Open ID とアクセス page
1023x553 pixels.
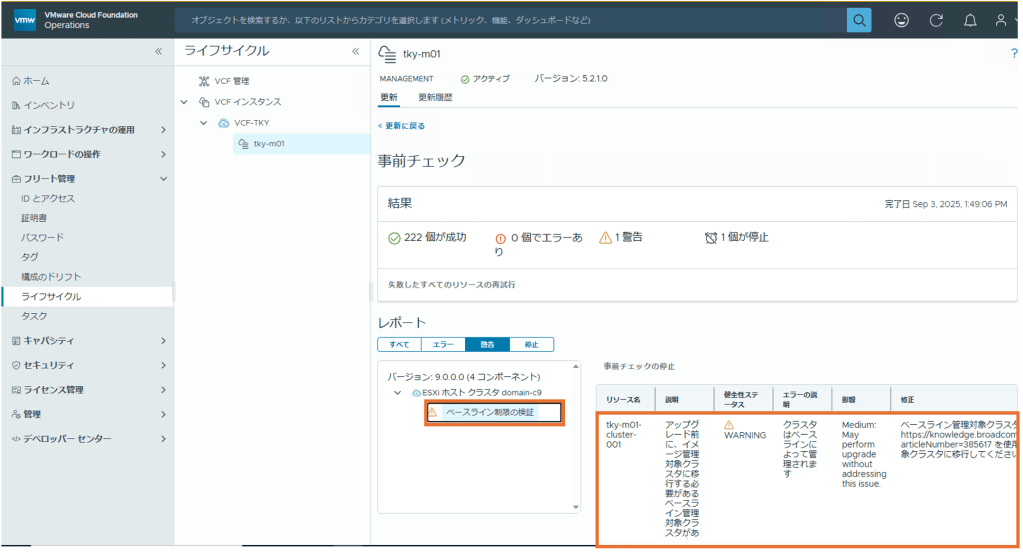click(x=48, y=198)
